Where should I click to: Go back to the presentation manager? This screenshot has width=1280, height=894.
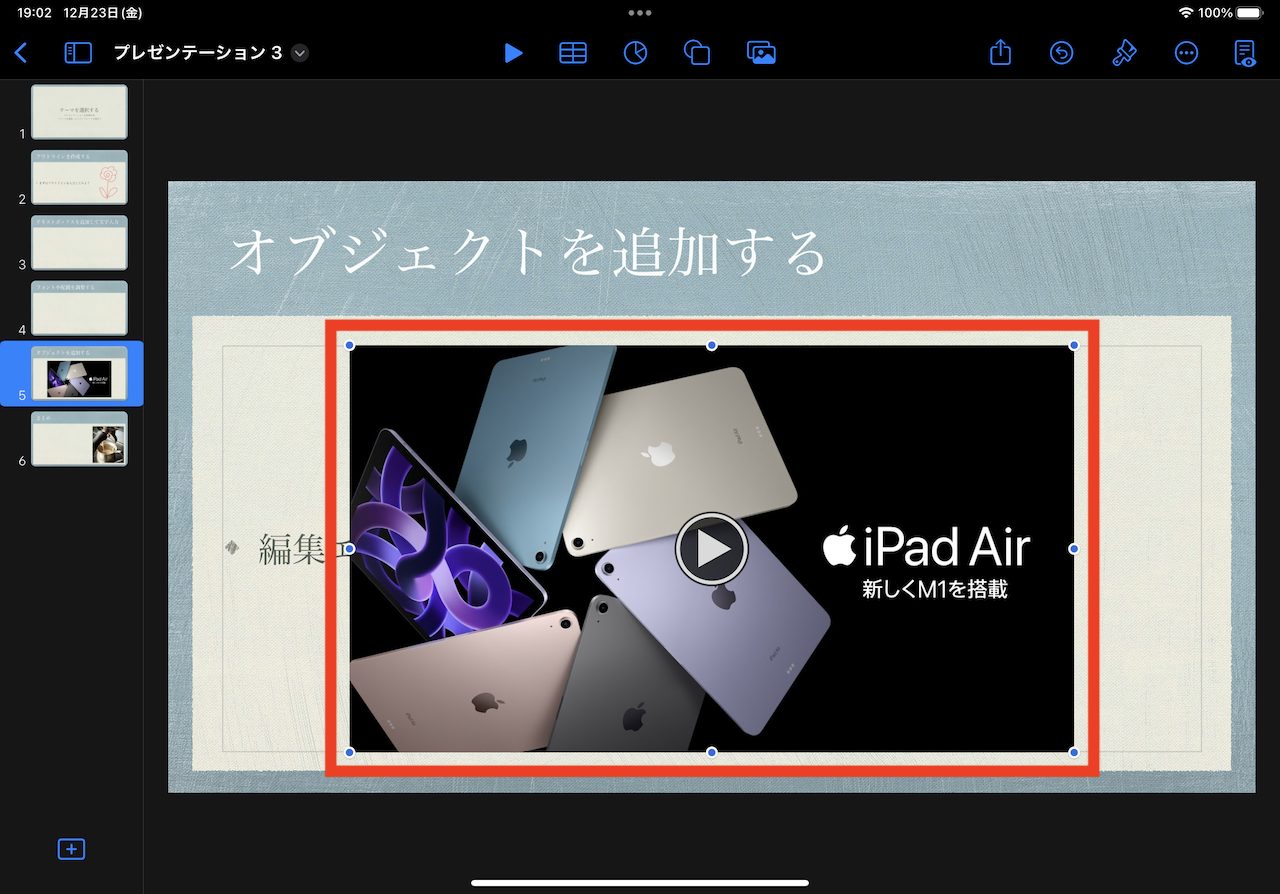tap(21, 53)
